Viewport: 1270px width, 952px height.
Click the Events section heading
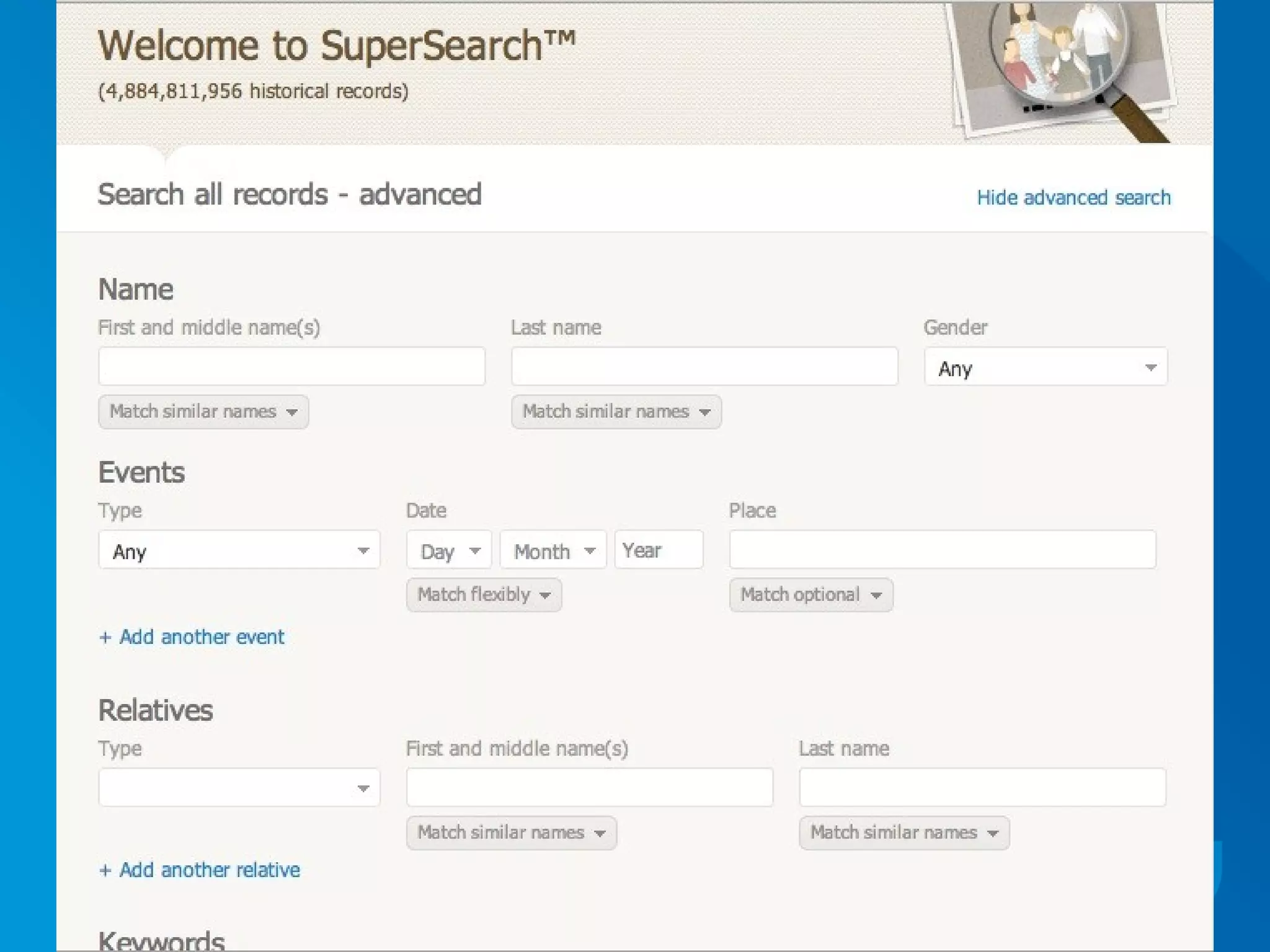141,472
